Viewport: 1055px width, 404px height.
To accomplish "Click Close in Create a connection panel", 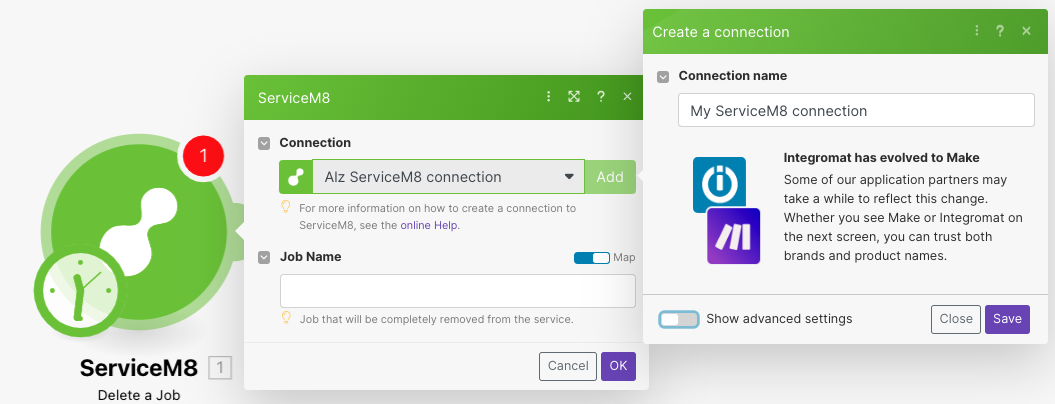I will coord(956,319).
